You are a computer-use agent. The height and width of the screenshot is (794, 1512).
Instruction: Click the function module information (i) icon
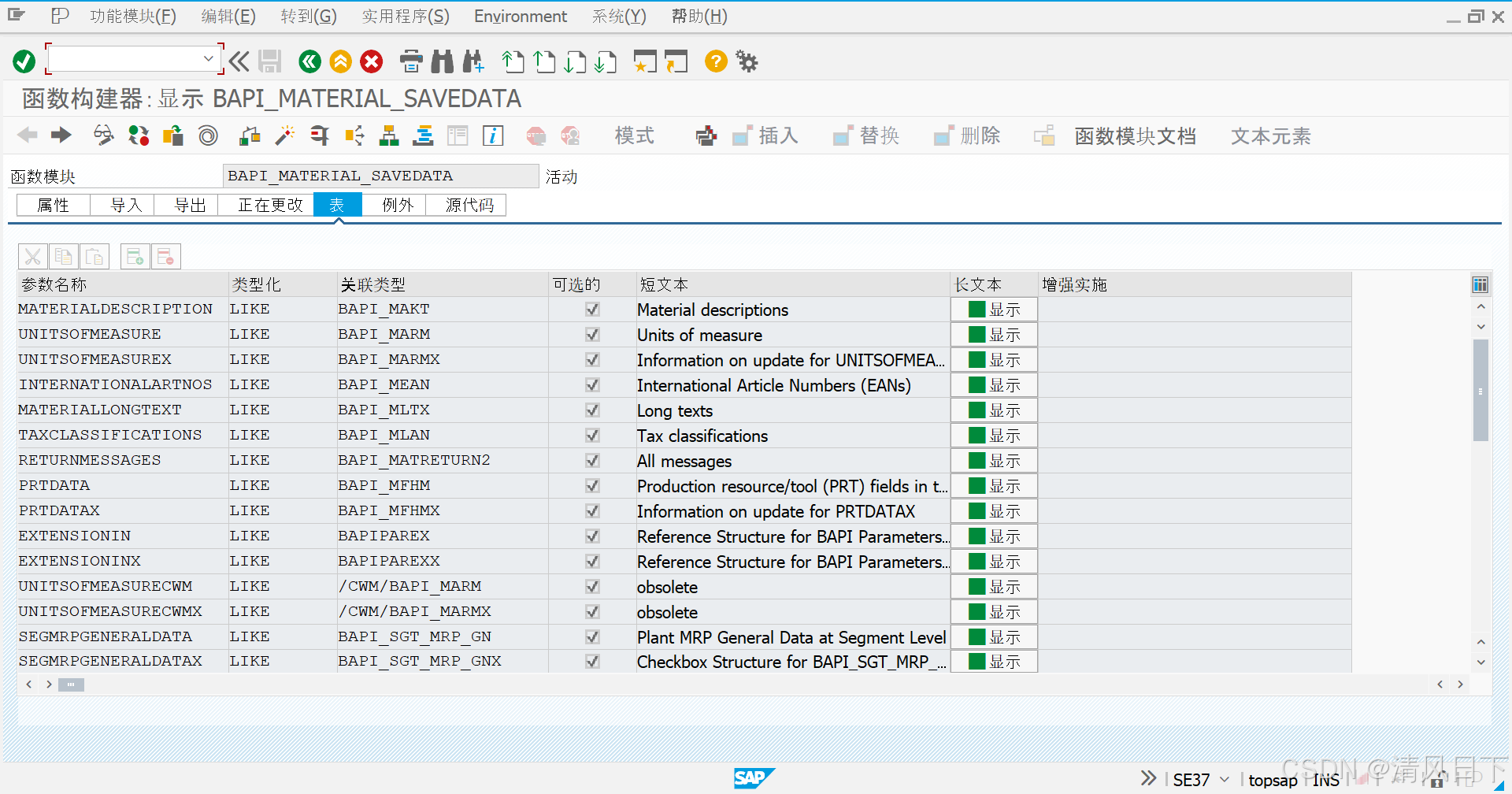493,135
